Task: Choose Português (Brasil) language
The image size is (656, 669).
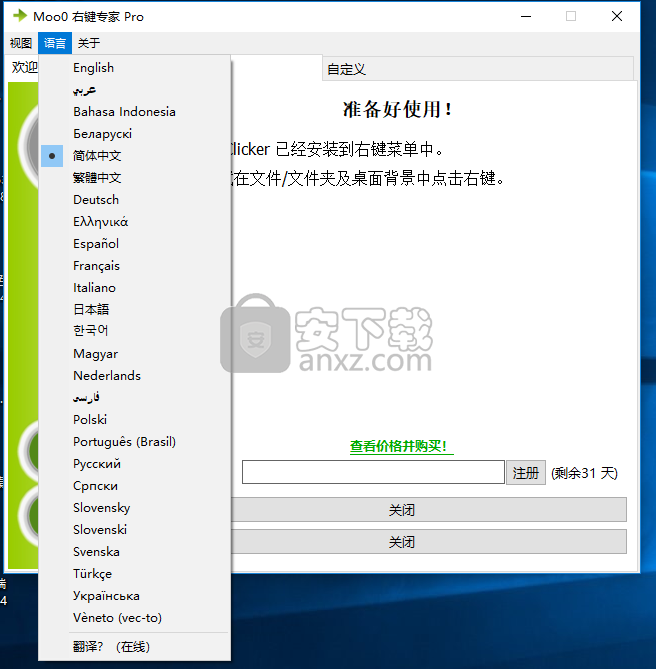Action: click(135, 442)
